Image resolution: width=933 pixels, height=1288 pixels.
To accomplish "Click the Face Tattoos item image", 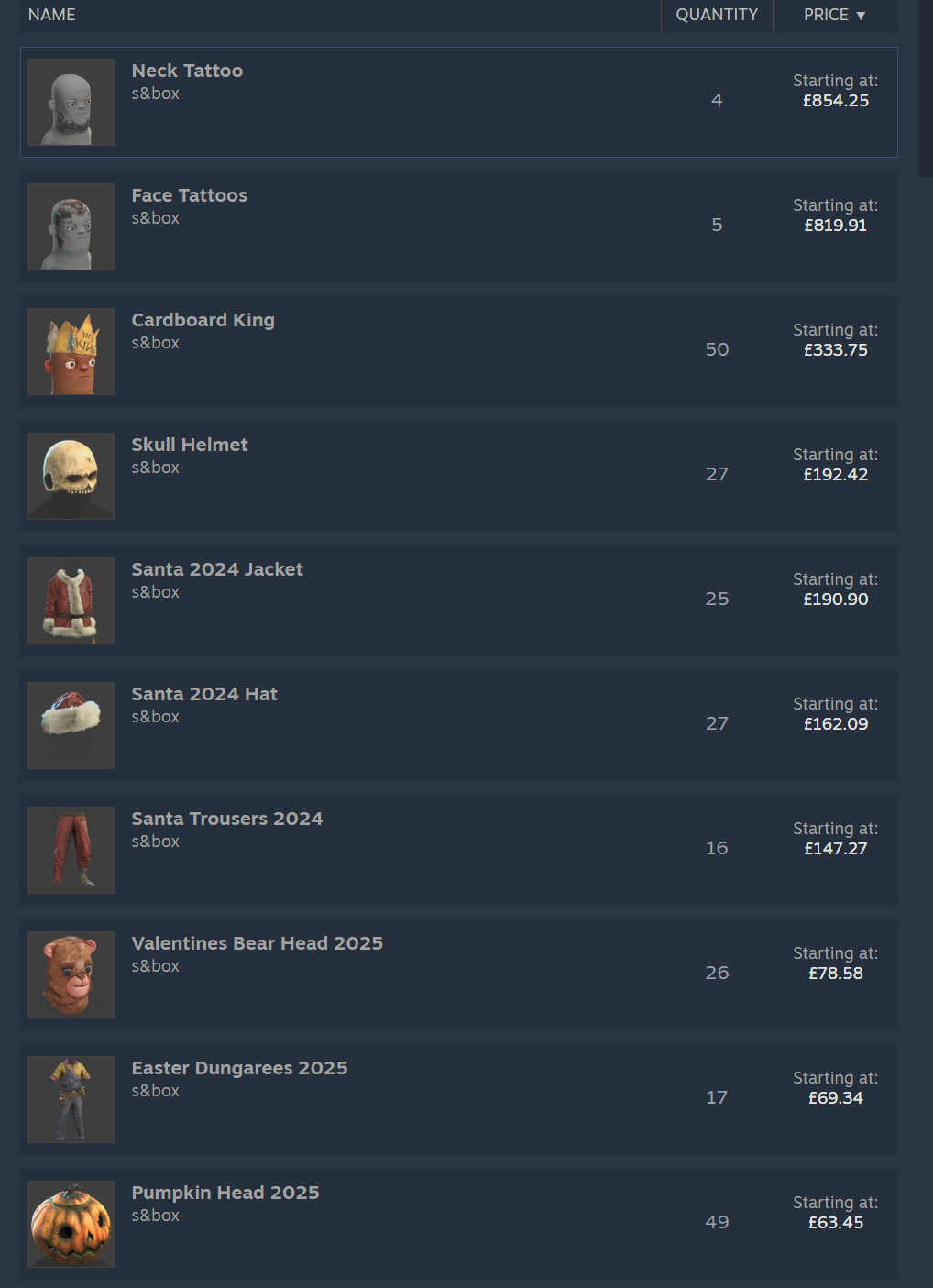I will 71,226.
